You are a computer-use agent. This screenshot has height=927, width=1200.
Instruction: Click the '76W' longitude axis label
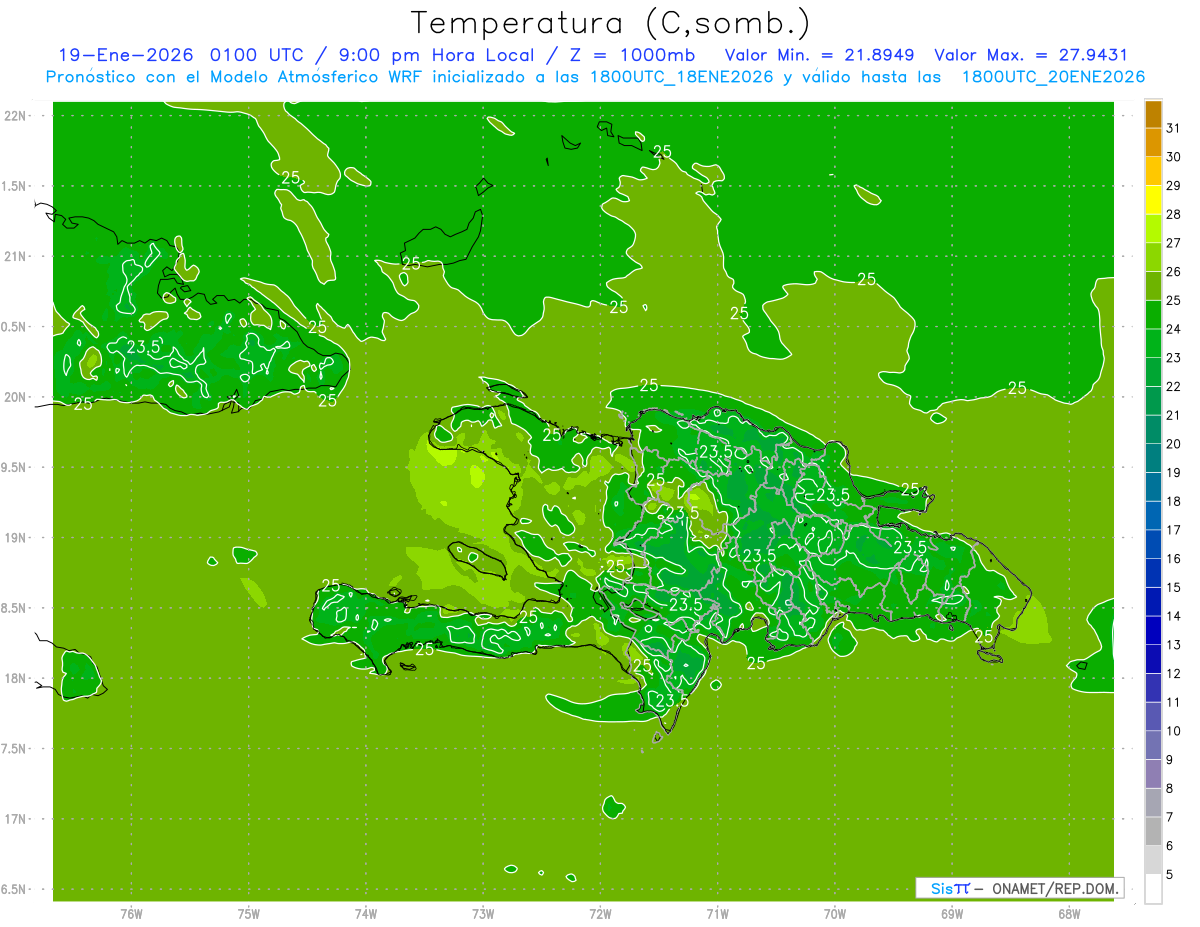[x=131, y=914]
